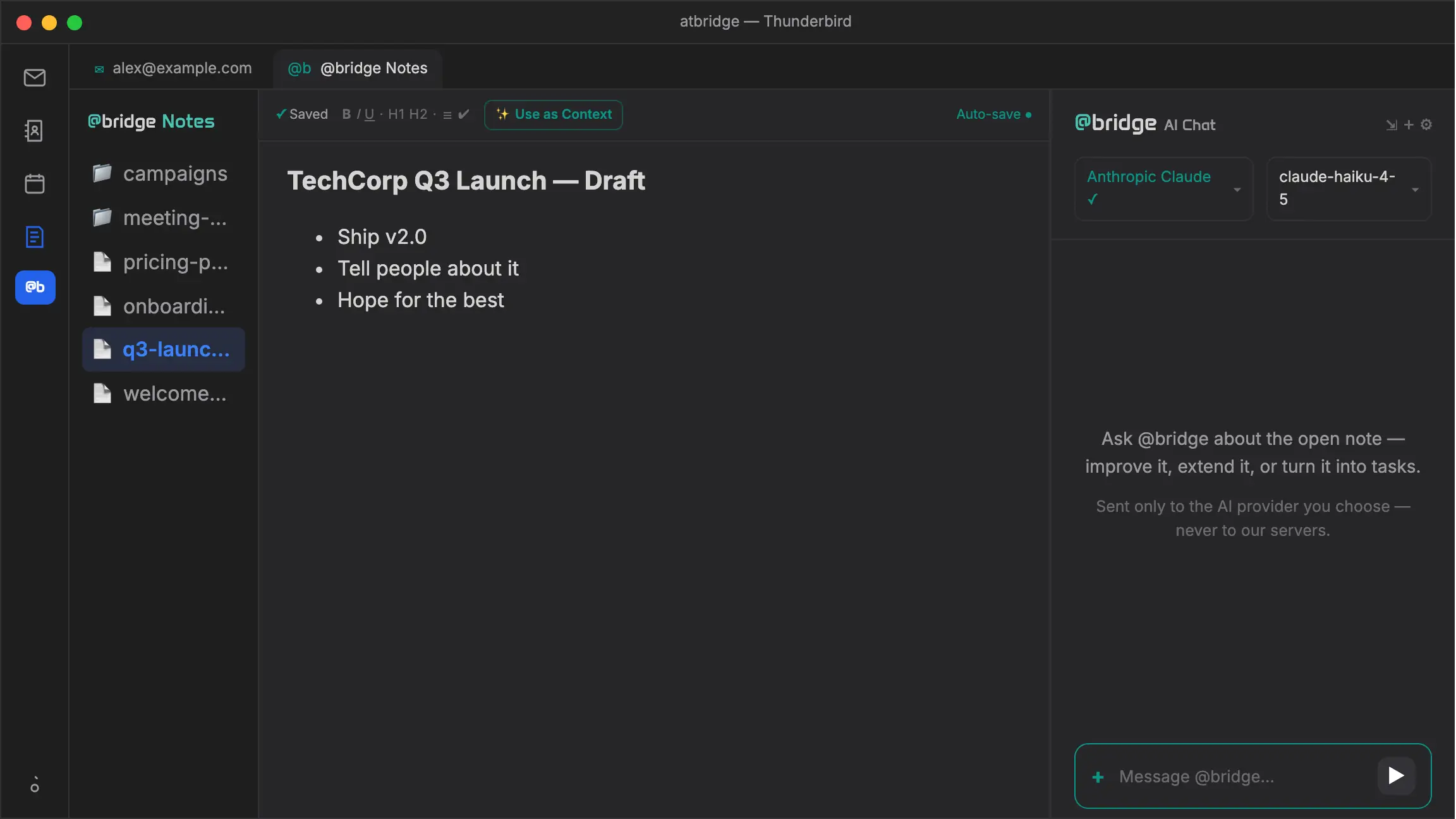The width and height of the screenshot is (1456, 819).
Task: Select the @b bridge sidebar icon
Action: tap(35, 288)
